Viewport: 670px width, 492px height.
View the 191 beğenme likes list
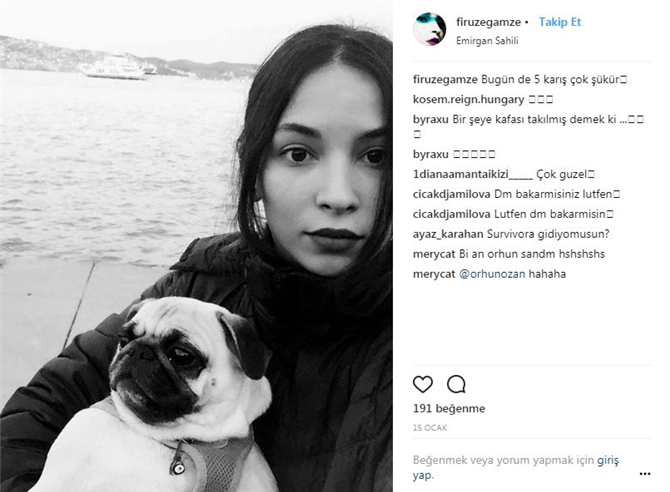[x=449, y=408]
